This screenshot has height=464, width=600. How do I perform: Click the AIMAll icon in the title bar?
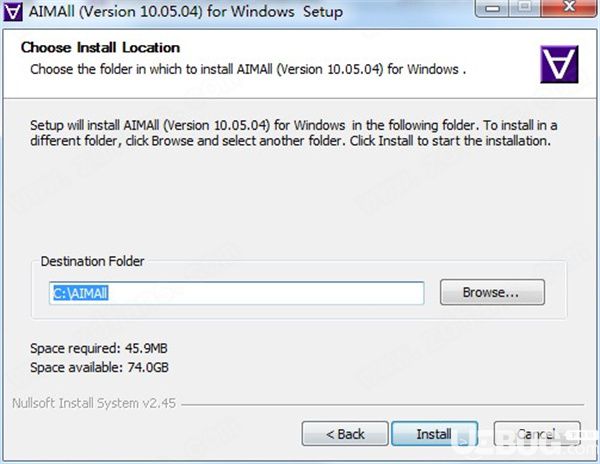click(x=13, y=11)
